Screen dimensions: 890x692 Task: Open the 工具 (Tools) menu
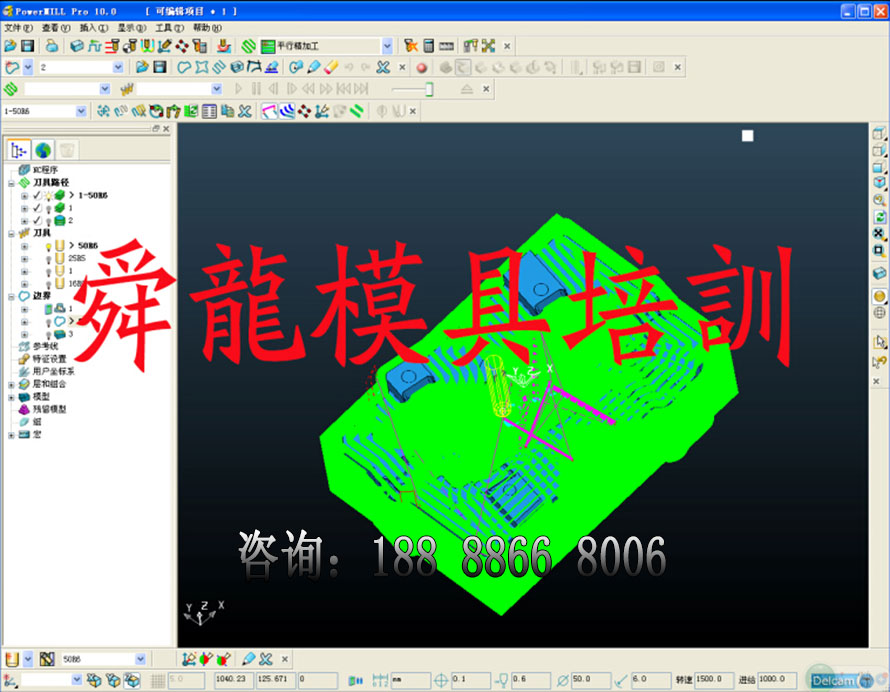point(169,28)
